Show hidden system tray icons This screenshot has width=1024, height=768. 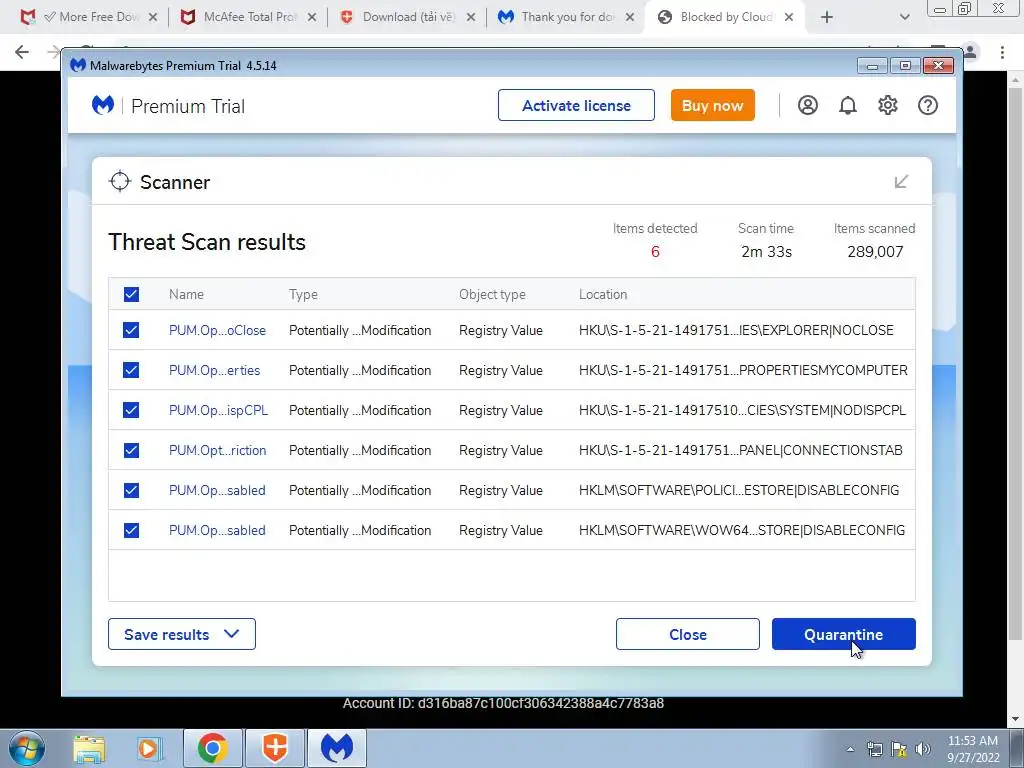[850, 749]
